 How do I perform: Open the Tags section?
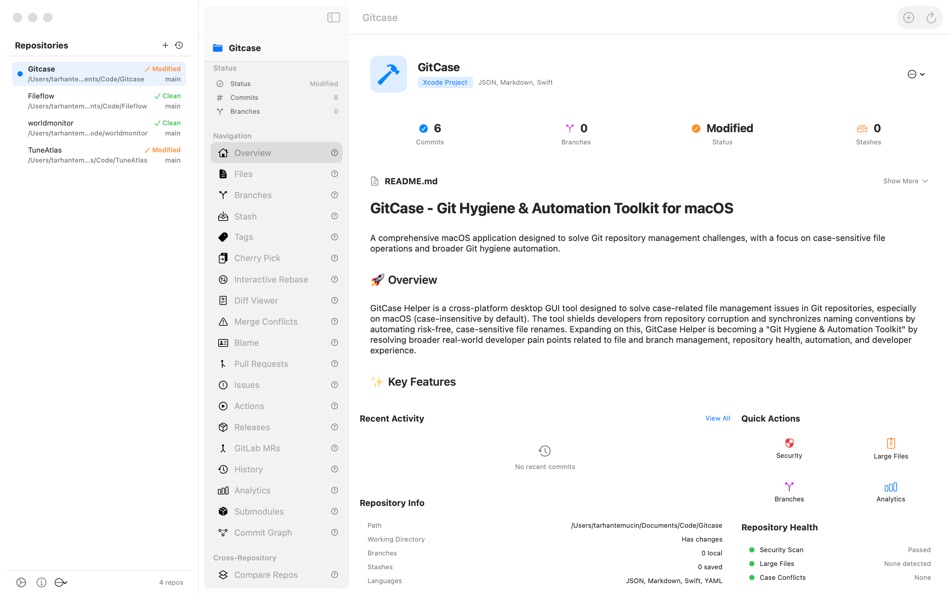pos(276,237)
